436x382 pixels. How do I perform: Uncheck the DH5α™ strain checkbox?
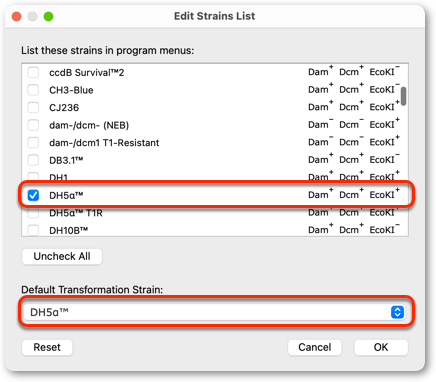point(33,195)
